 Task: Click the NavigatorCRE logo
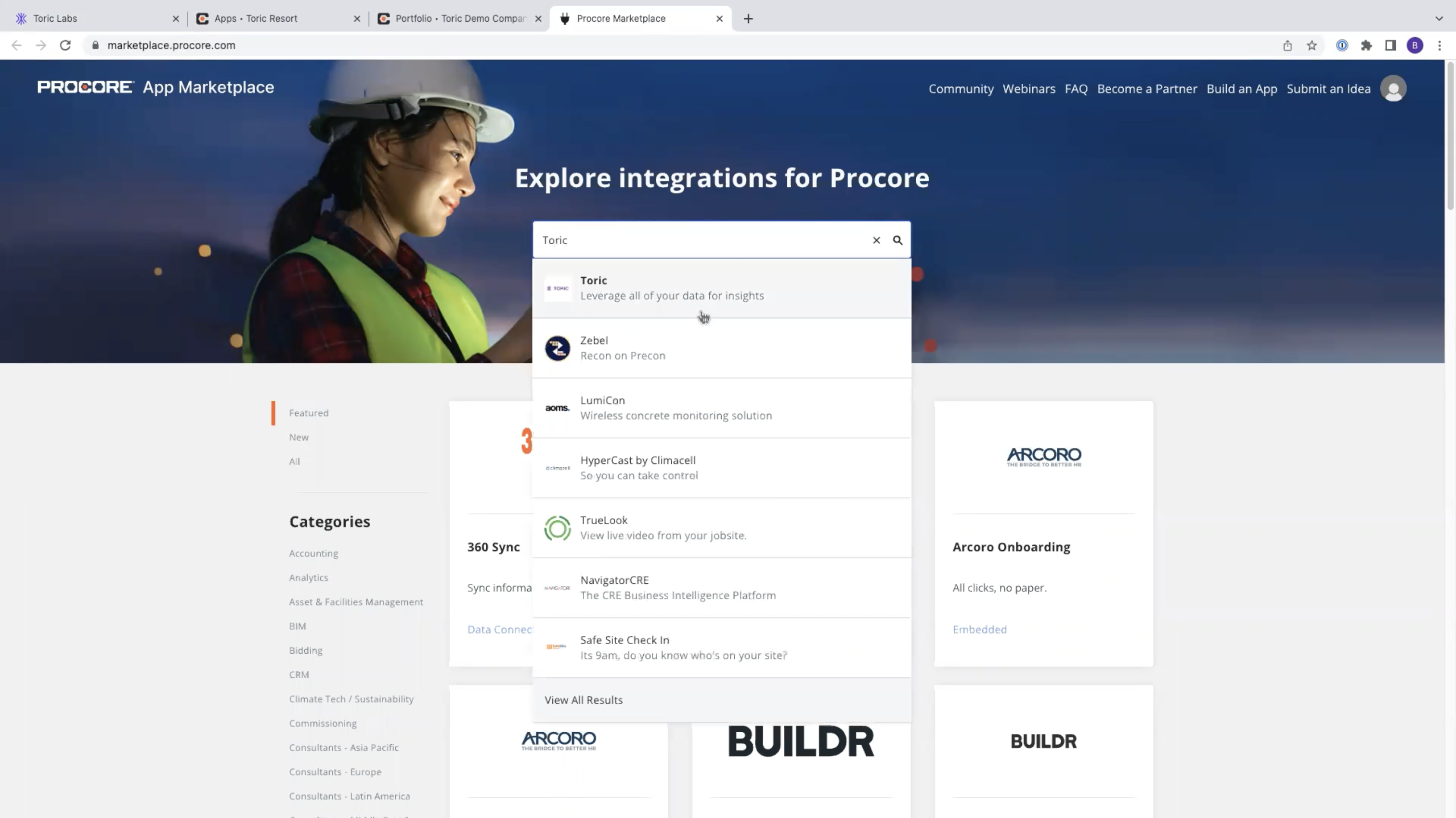tap(557, 588)
